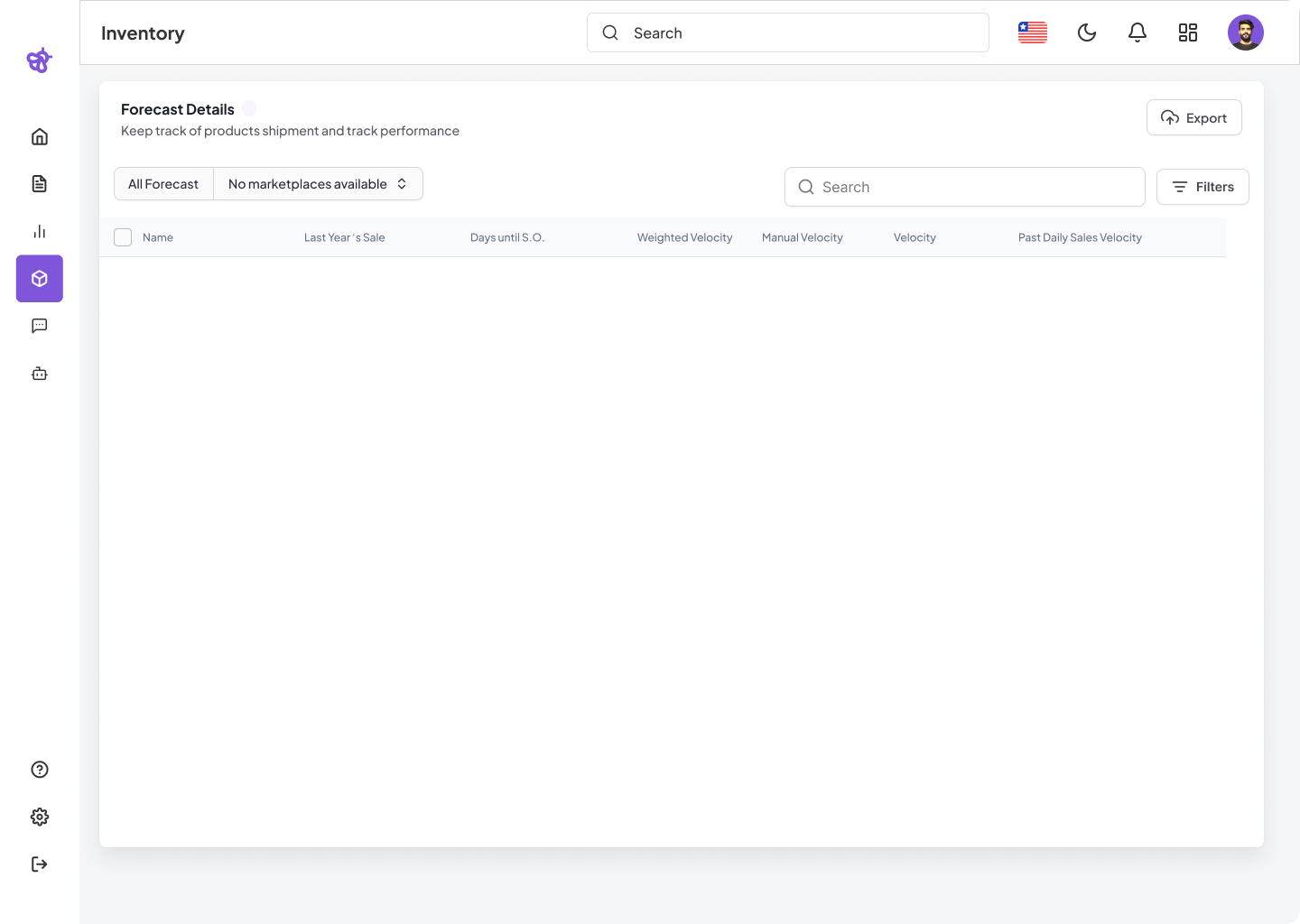Select the All Forecast tab
Screen dimensions: 1300x924
(x=163, y=184)
